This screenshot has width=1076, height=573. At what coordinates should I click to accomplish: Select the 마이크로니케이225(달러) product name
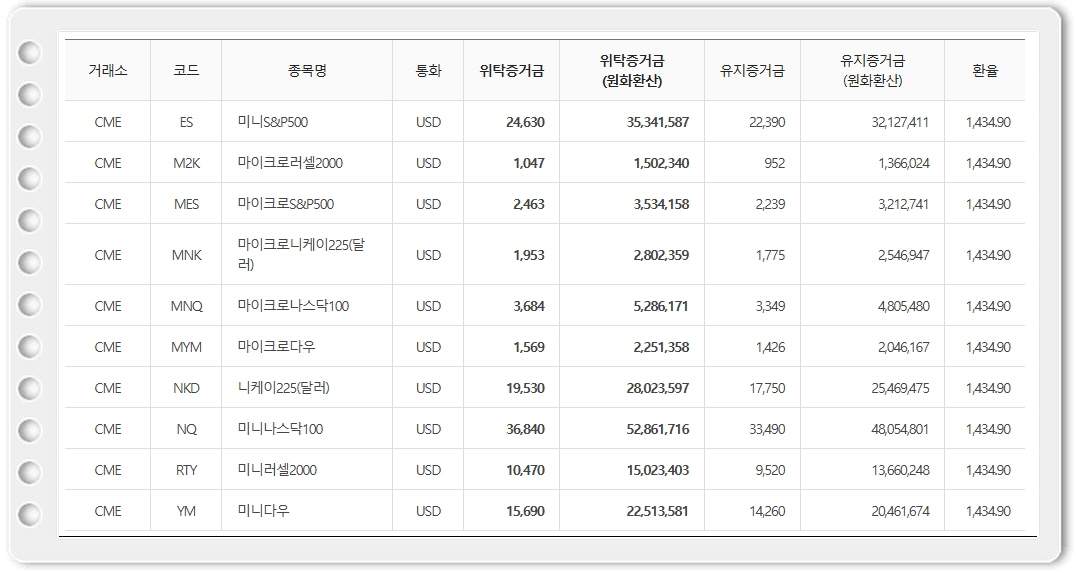[x=301, y=254]
